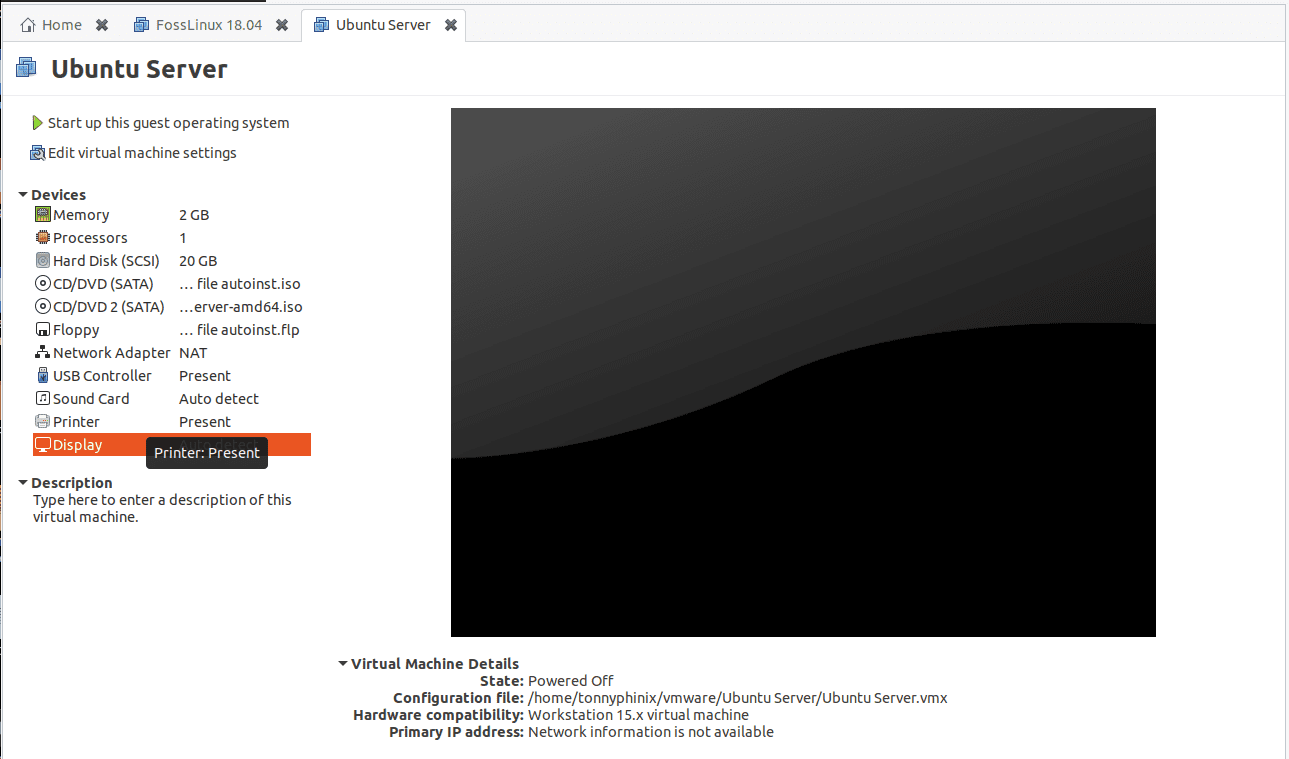Click the configuration file path
The width and height of the screenshot is (1289, 759).
(x=737, y=698)
